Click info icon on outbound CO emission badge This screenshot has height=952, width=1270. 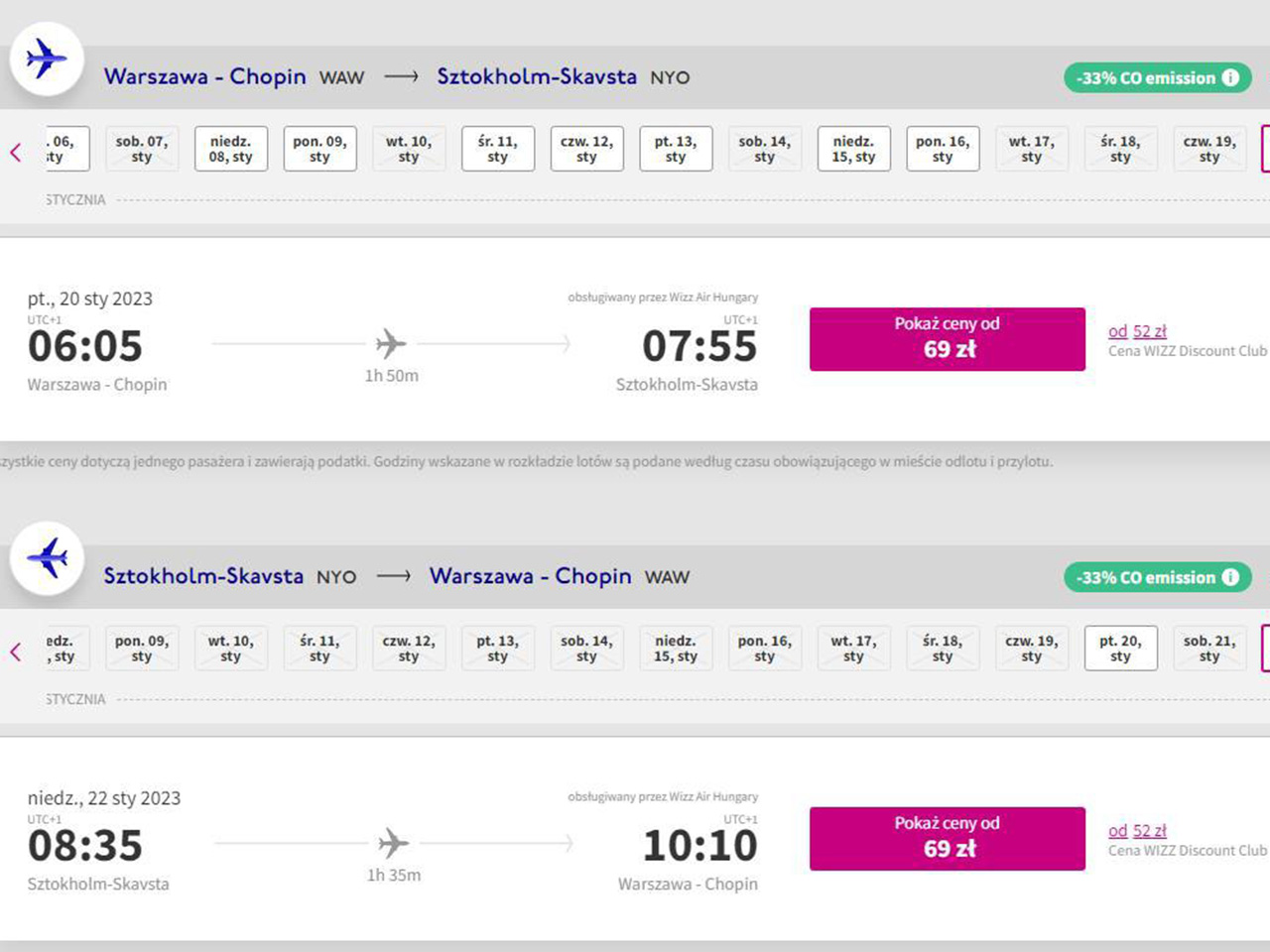(x=1230, y=77)
